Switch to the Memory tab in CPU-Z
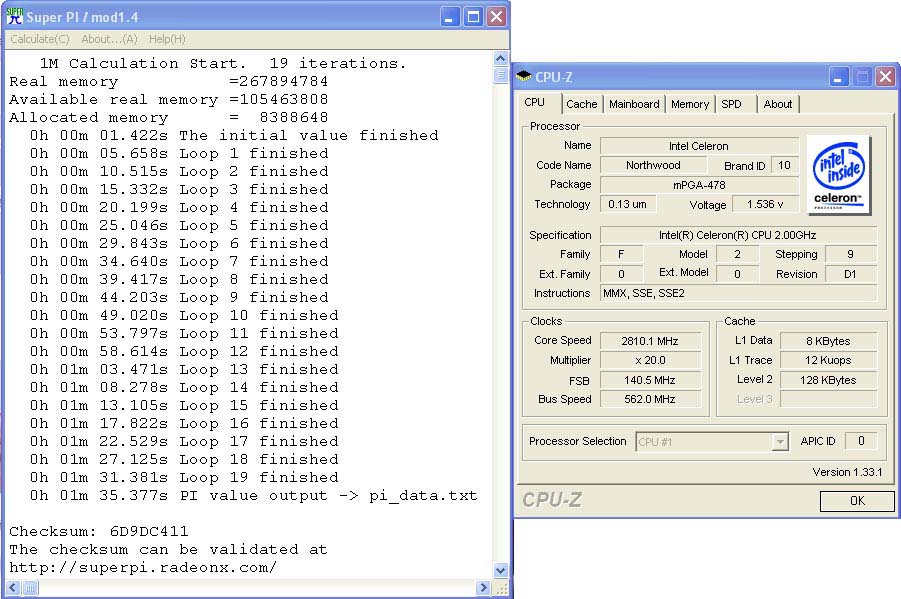The height and width of the screenshot is (599, 901). [690, 104]
